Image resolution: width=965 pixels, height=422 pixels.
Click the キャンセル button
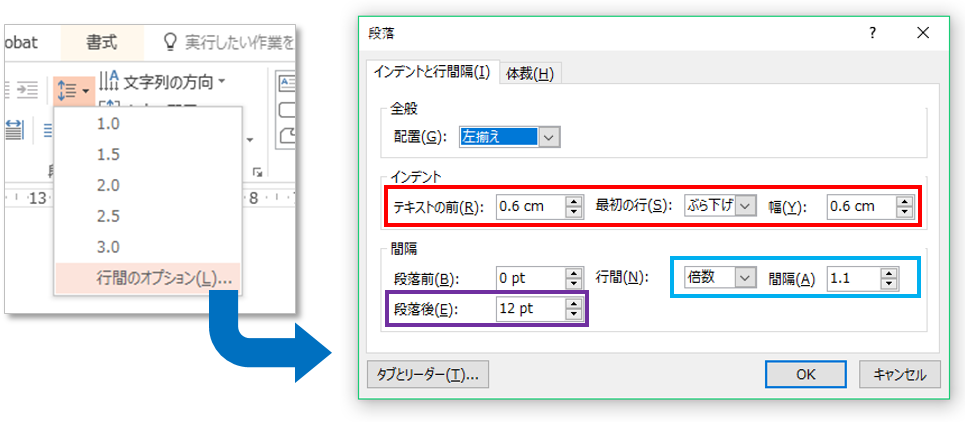pyautogui.click(x=900, y=374)
